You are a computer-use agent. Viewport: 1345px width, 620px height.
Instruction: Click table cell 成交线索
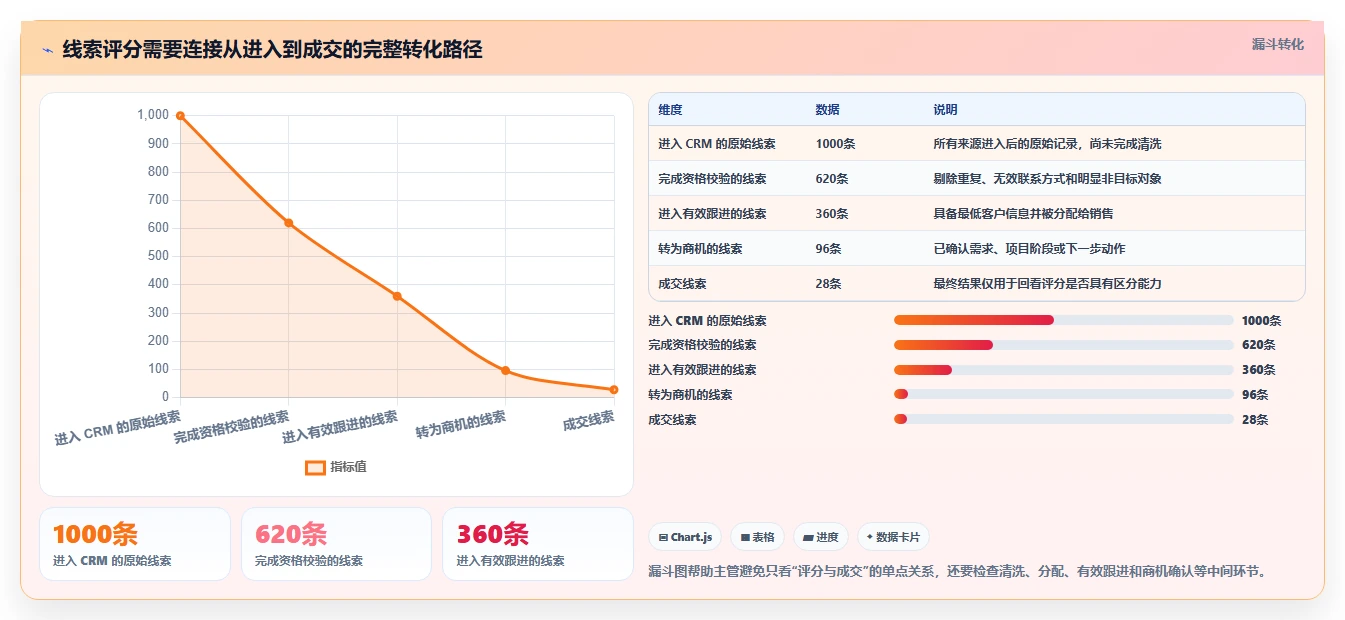(x=682, y=284)
